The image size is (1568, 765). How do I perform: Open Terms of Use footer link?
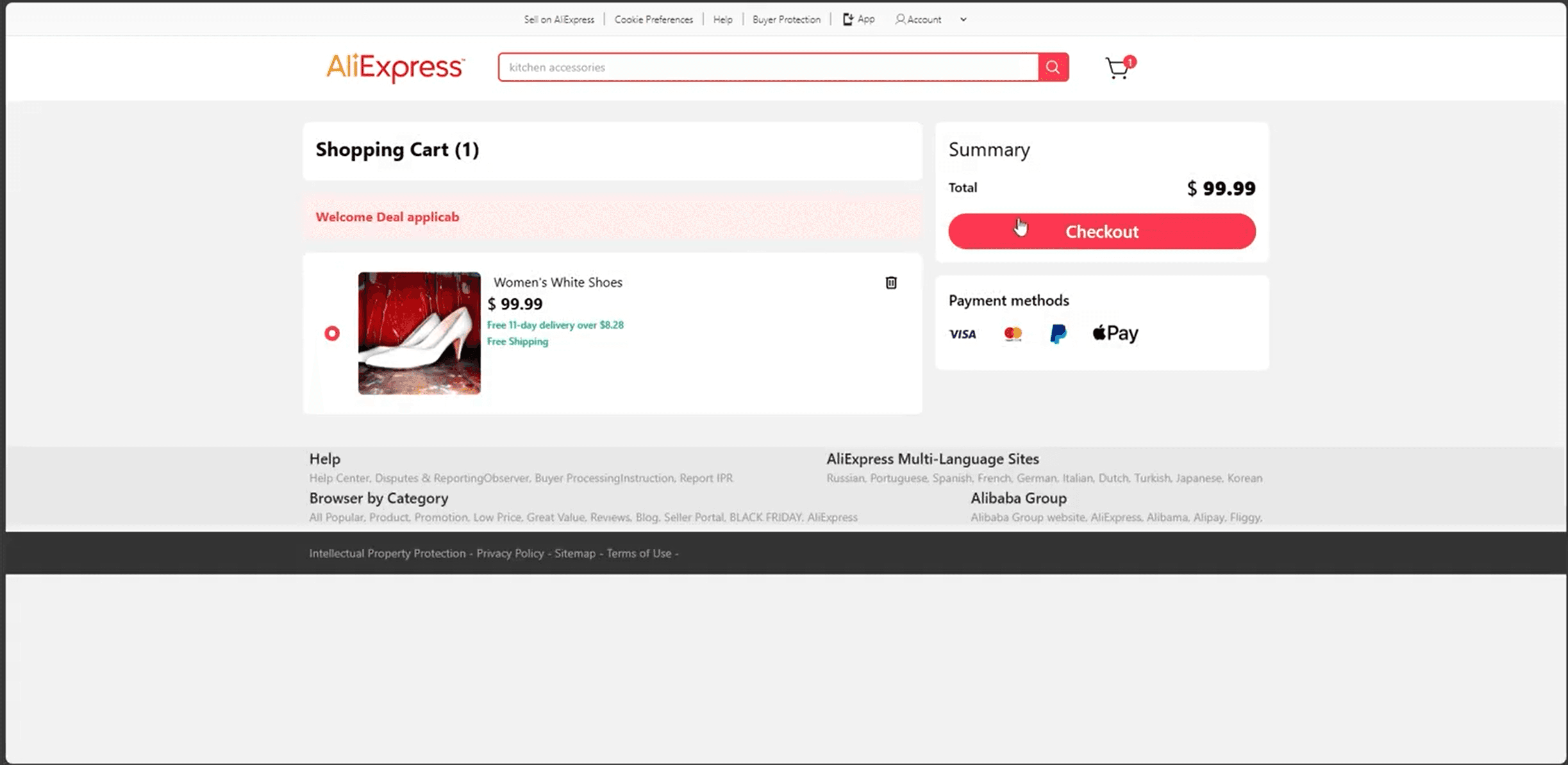pos(639,553)
